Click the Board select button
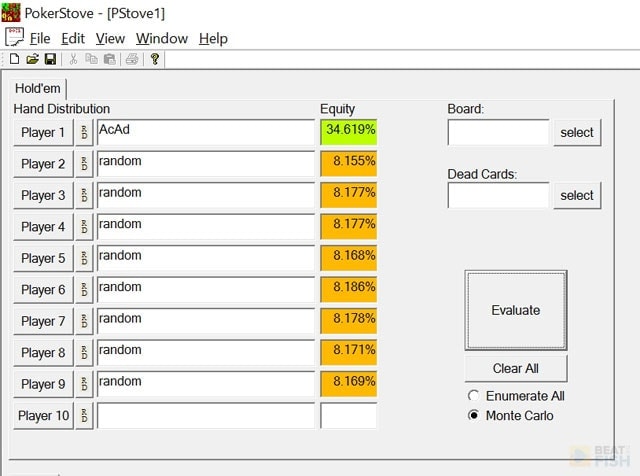Screen dimensions: 640x476 pos(577,132)
